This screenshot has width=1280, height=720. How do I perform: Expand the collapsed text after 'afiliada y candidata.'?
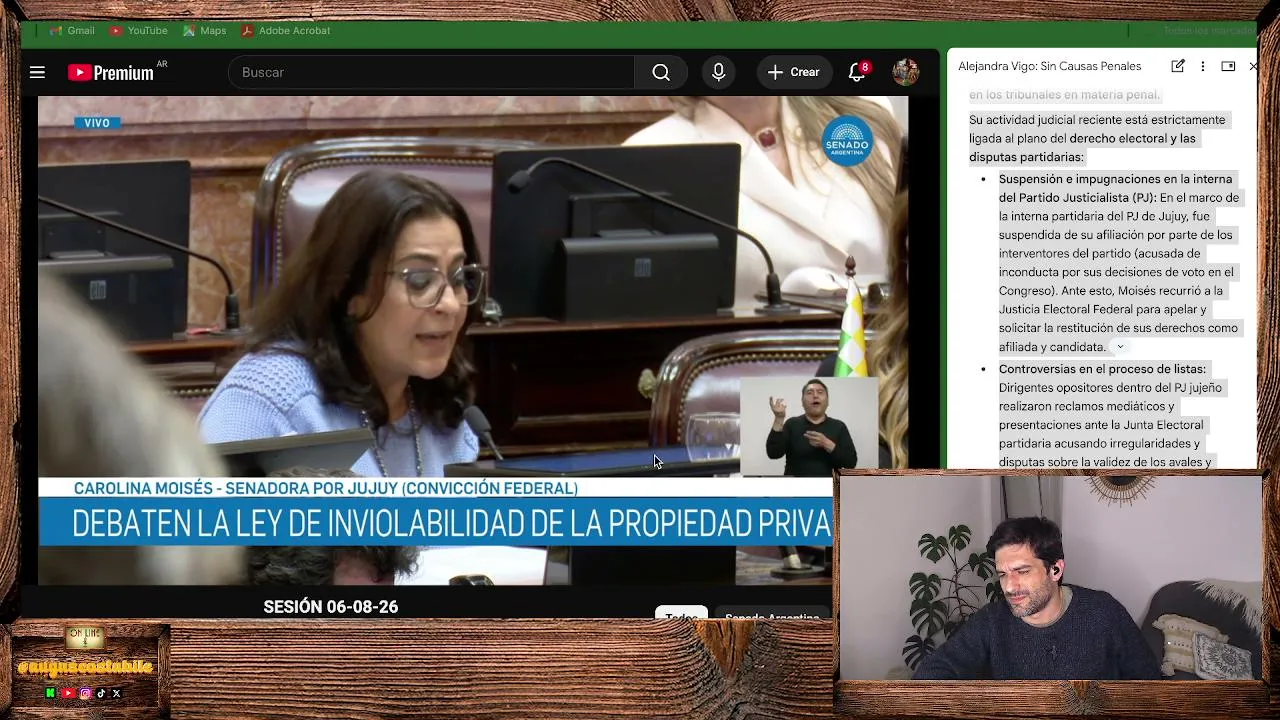1120,347
